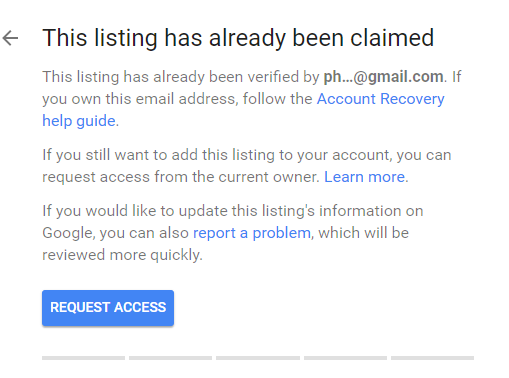Select the first progress step segment
The image size is (509, 378).
point(83,358)
